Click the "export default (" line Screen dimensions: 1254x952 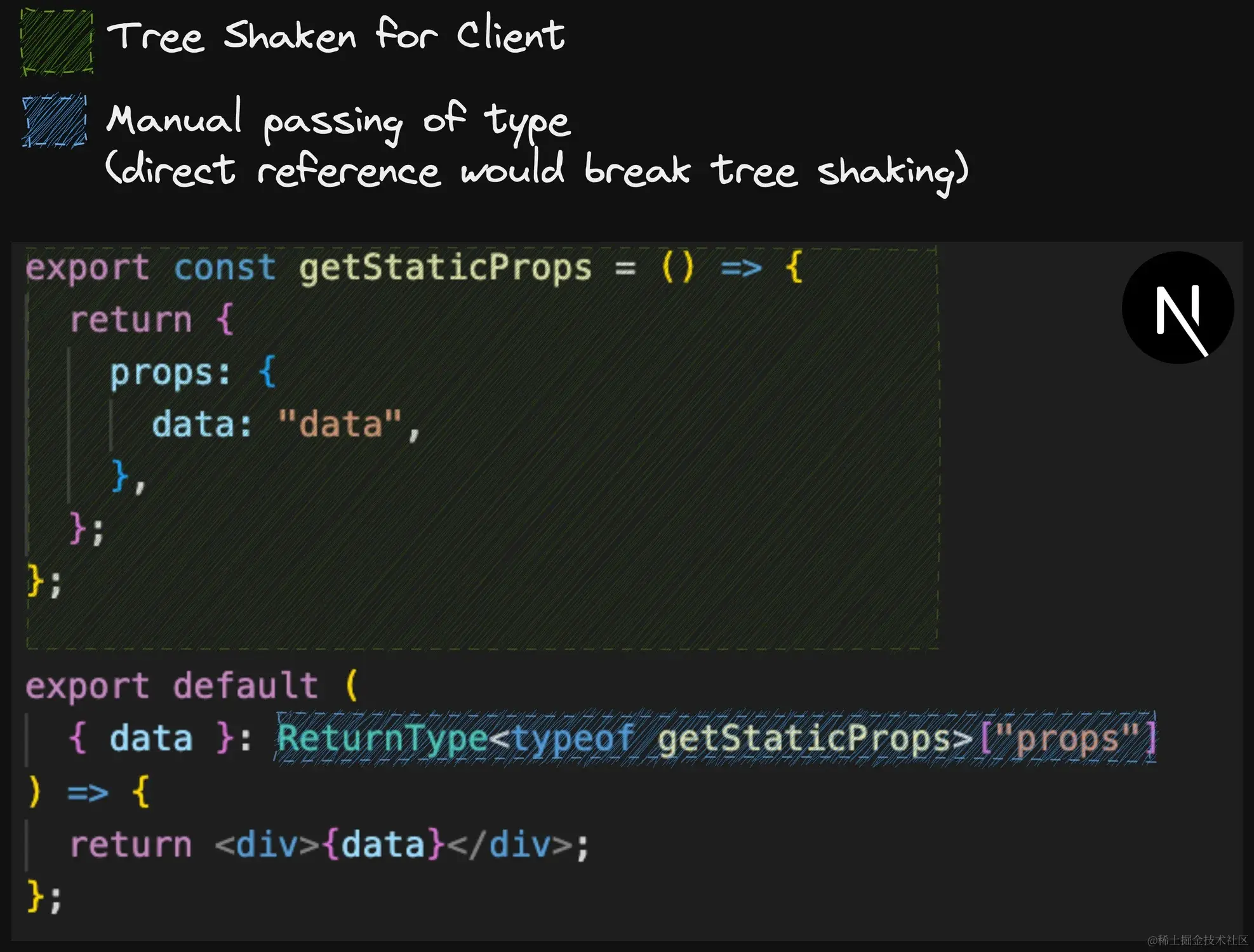pos(192,686)
